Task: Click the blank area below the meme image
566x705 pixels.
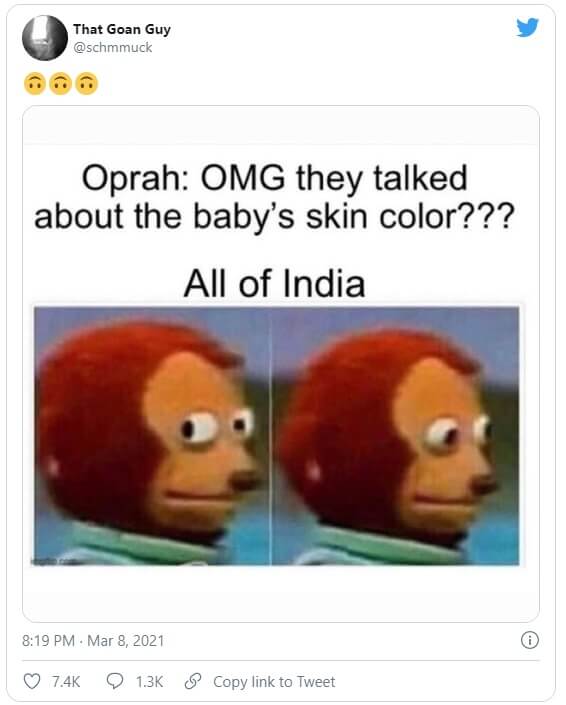Action: pyautogui.click(x=281, y=593)
